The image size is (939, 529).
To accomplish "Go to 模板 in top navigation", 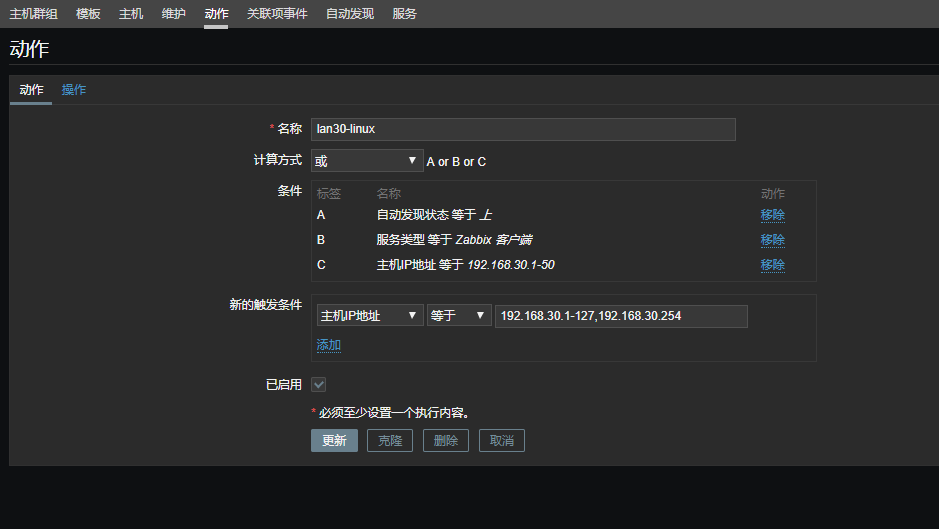I will [x=88, y=14].
